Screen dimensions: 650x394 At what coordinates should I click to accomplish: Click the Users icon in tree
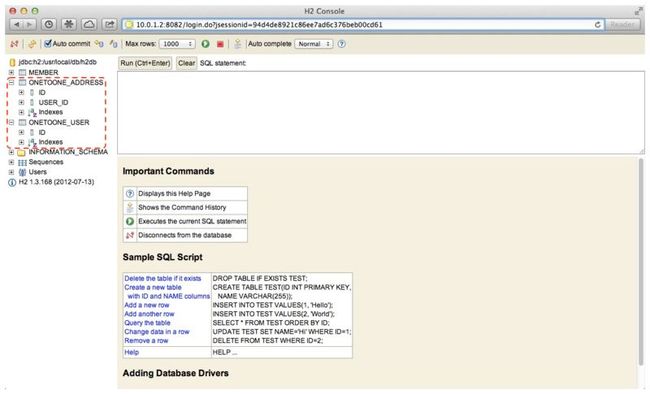pos(22,172)
